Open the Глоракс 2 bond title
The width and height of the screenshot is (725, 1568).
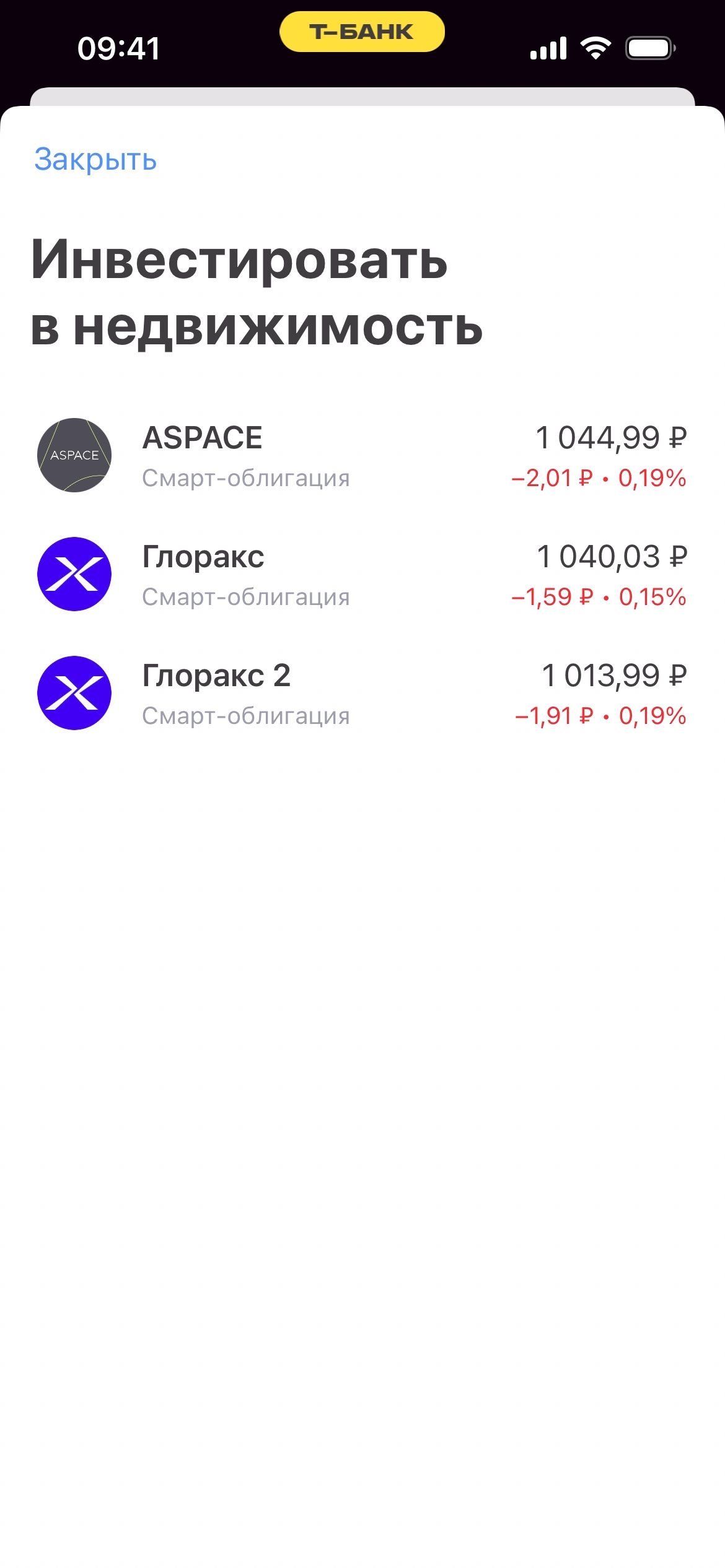click(x=216, y=676)
